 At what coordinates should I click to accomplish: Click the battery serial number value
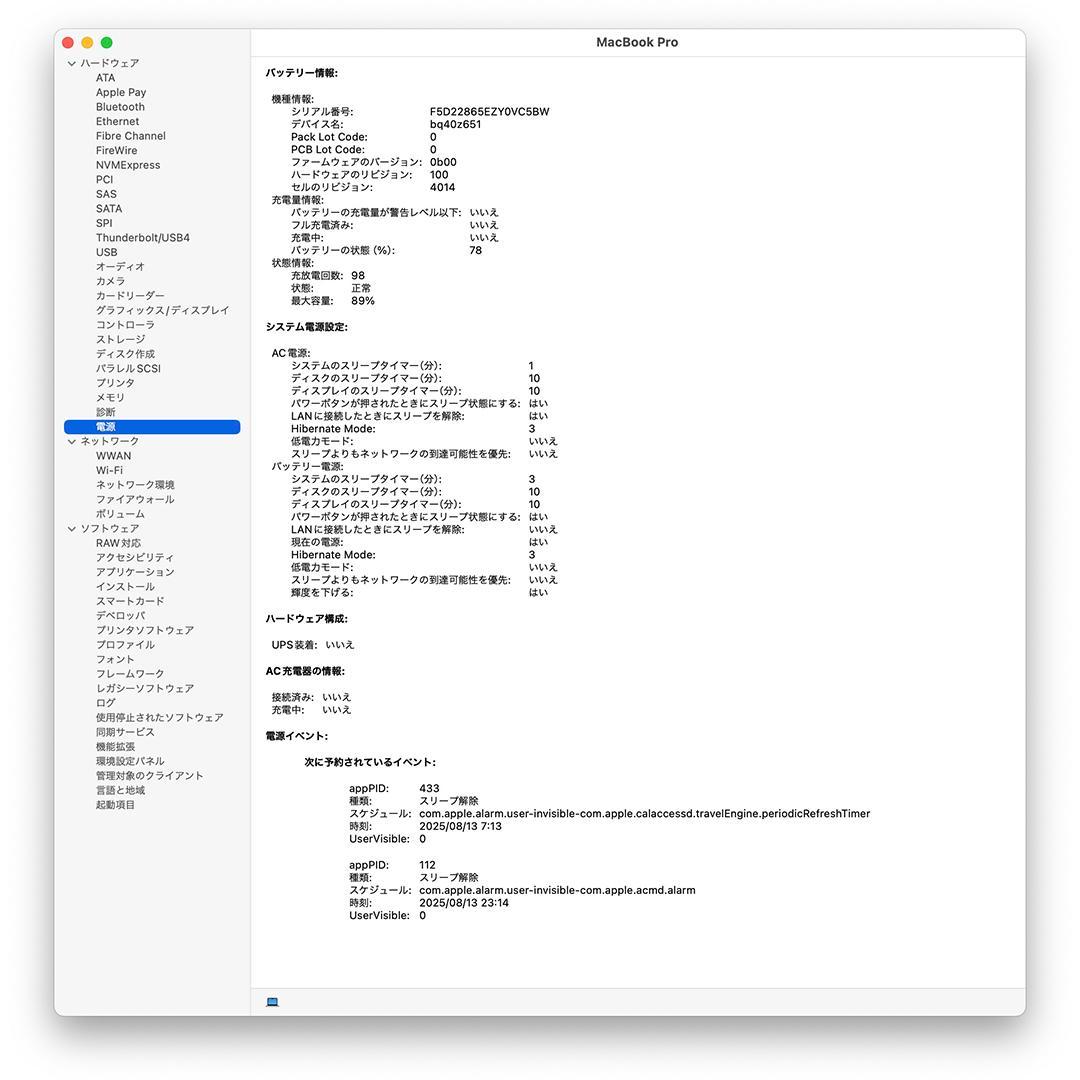489,112
